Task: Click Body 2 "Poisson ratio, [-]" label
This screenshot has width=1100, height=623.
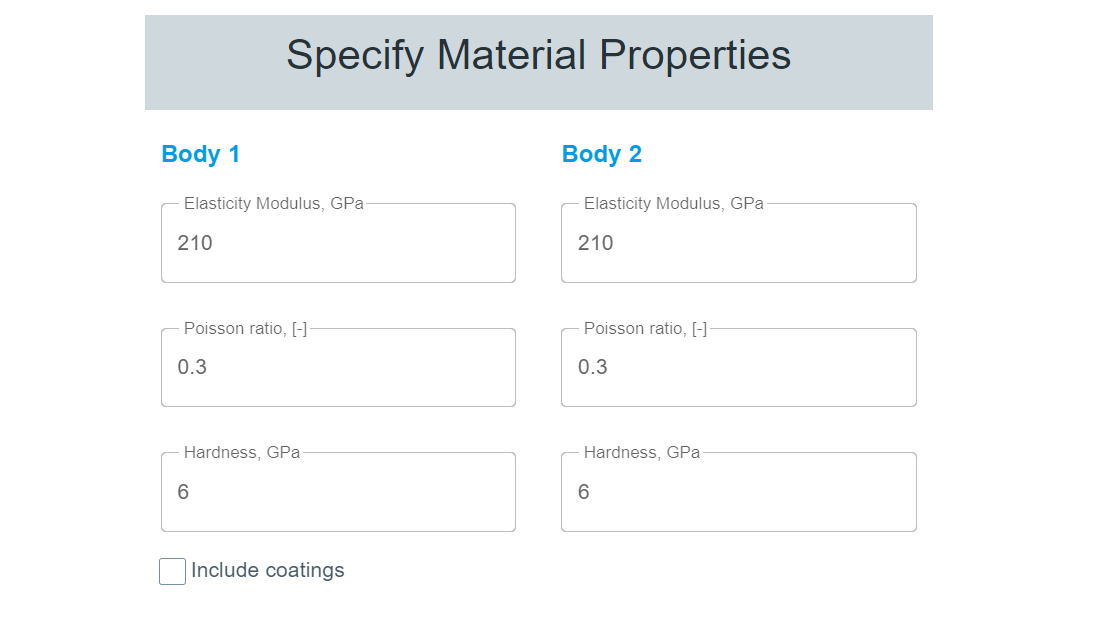Action: [645, 329]
